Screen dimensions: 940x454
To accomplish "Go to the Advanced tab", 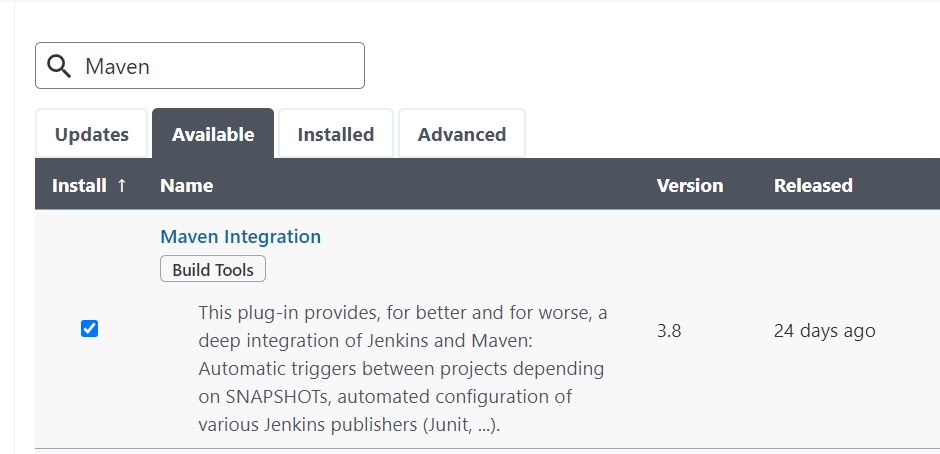I will [x=462, y=134].
